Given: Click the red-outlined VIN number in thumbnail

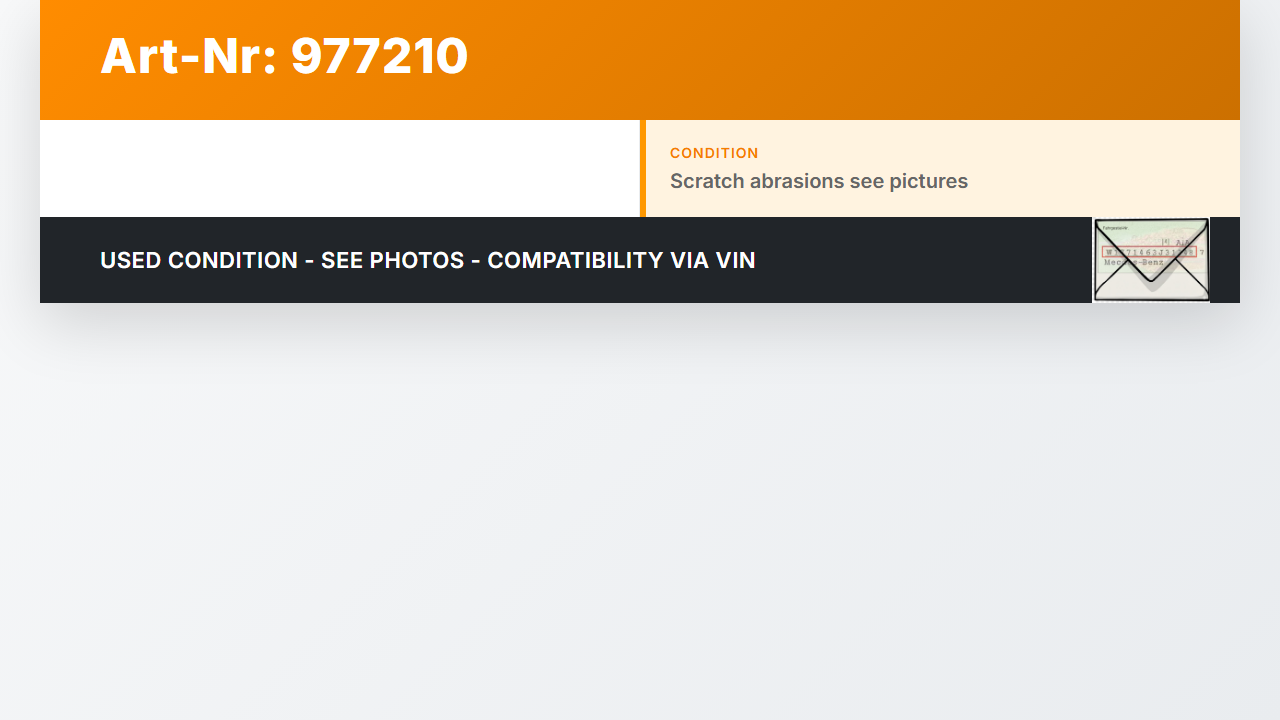Looking at the screenshot, I should [x=1149, y=252].
